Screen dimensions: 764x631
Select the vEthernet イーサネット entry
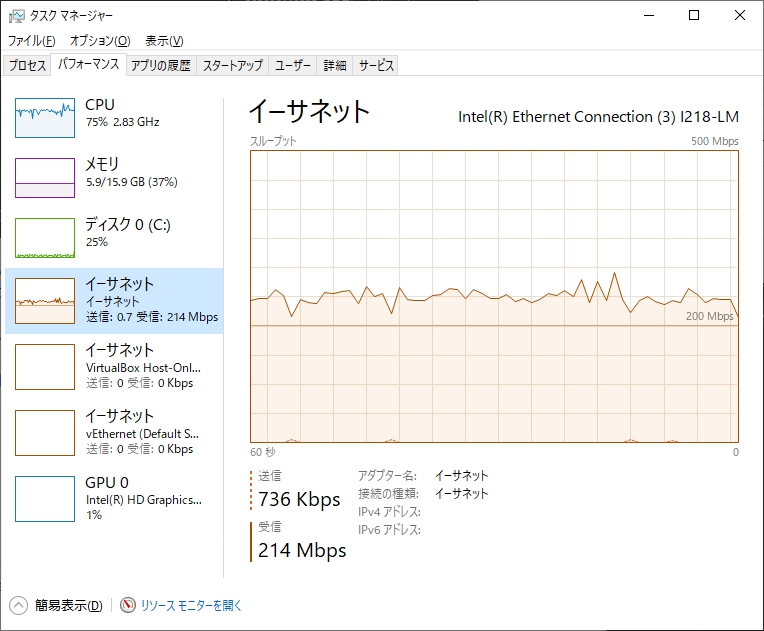114,431
